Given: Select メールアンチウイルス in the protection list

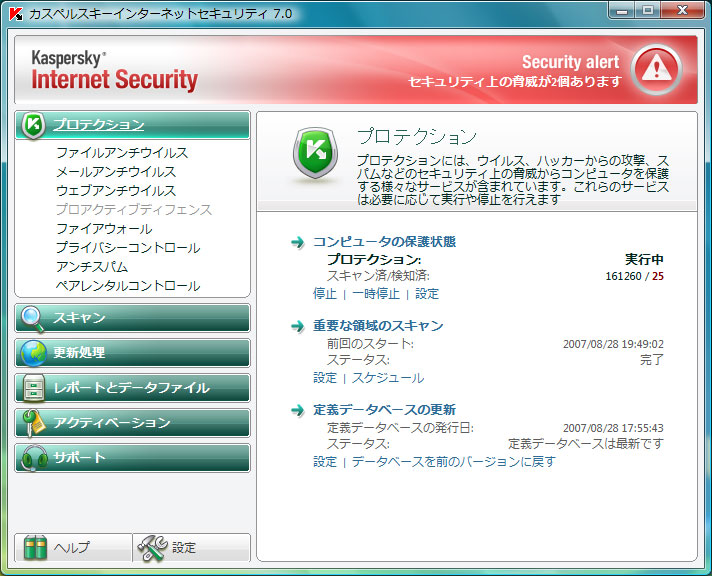Looking at the screenshot, I should coord(116,172).
